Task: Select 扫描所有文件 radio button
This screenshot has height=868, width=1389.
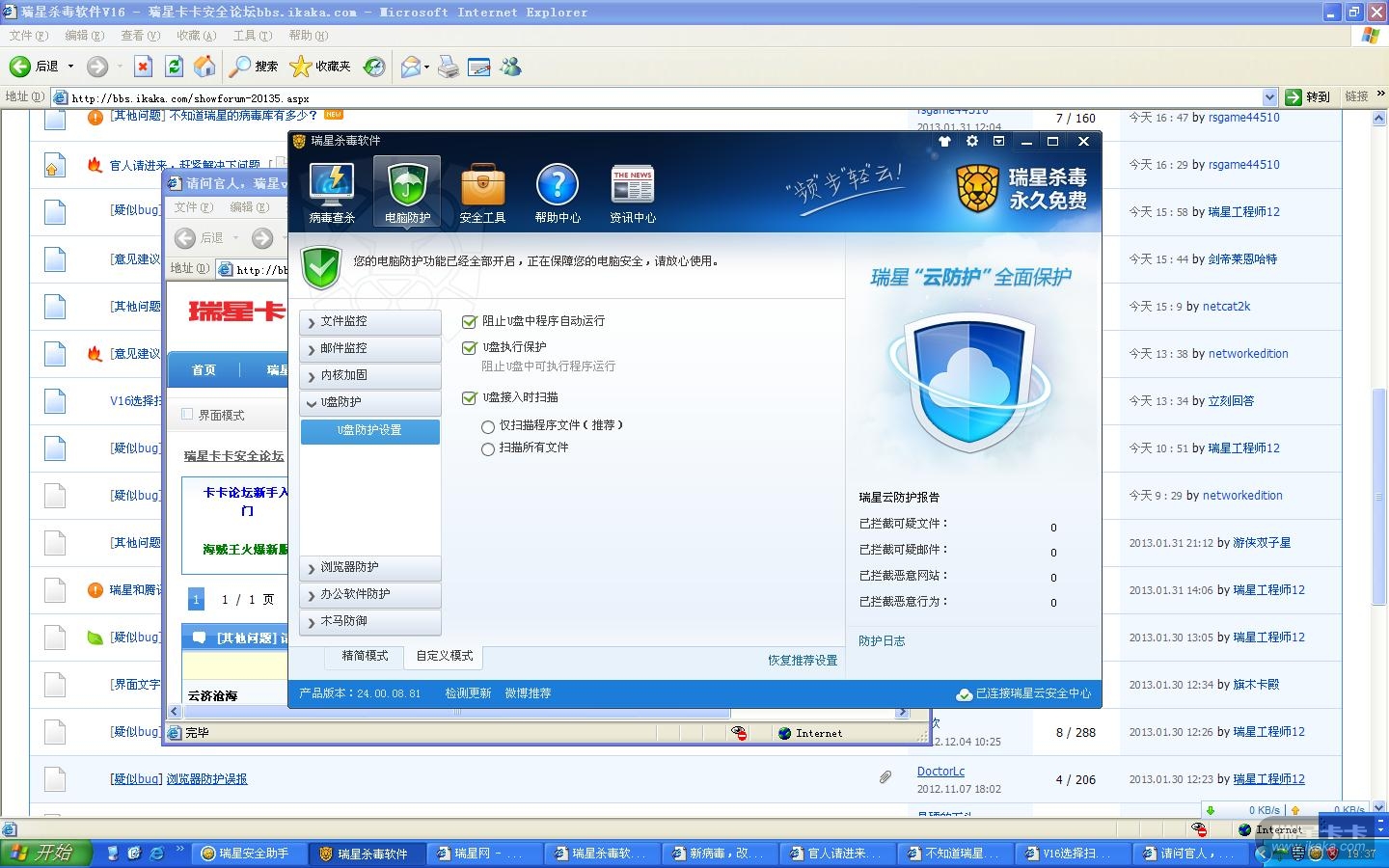Action: 488,448
